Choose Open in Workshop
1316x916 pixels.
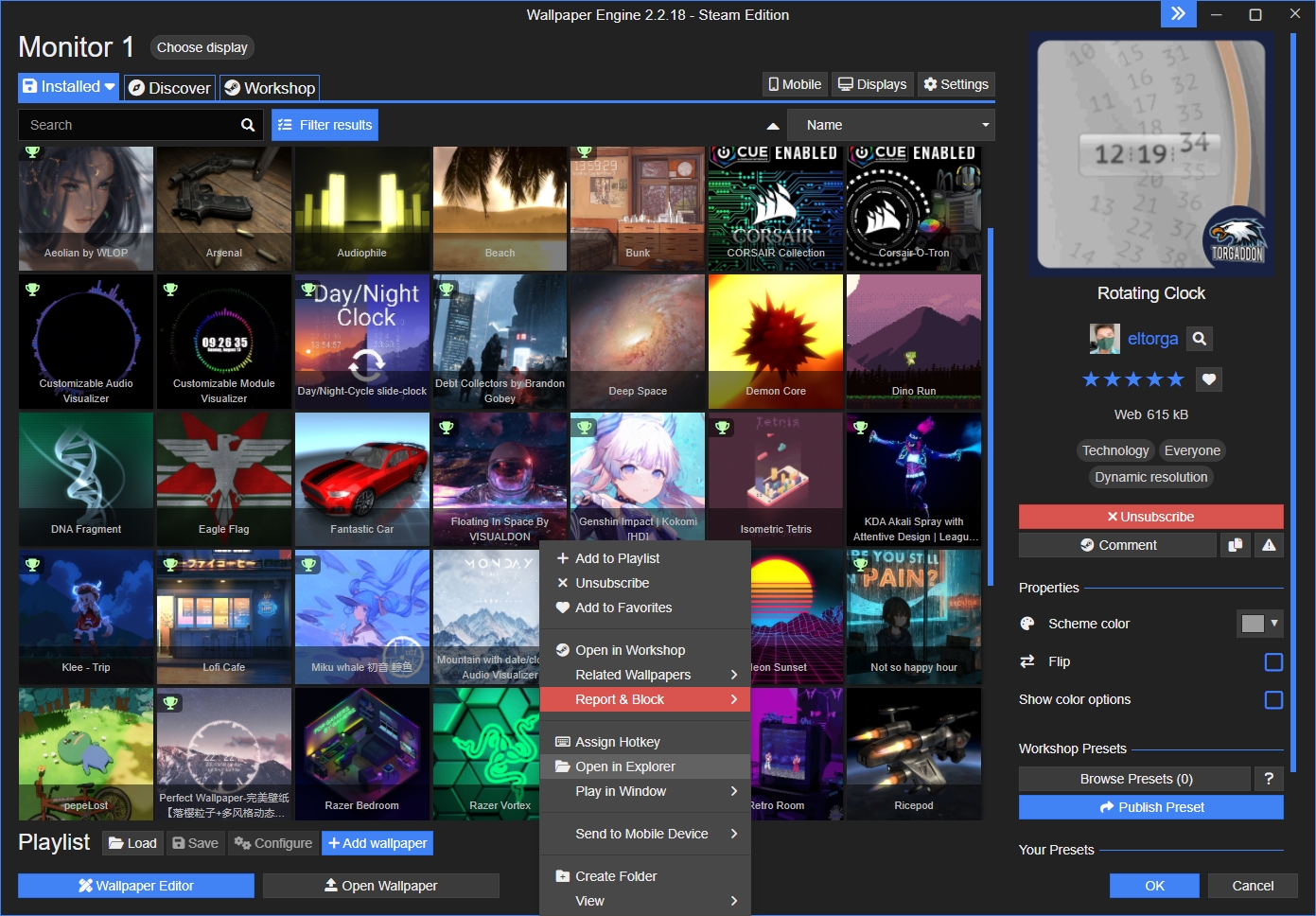pyautogui.click(x=645, y=650)
